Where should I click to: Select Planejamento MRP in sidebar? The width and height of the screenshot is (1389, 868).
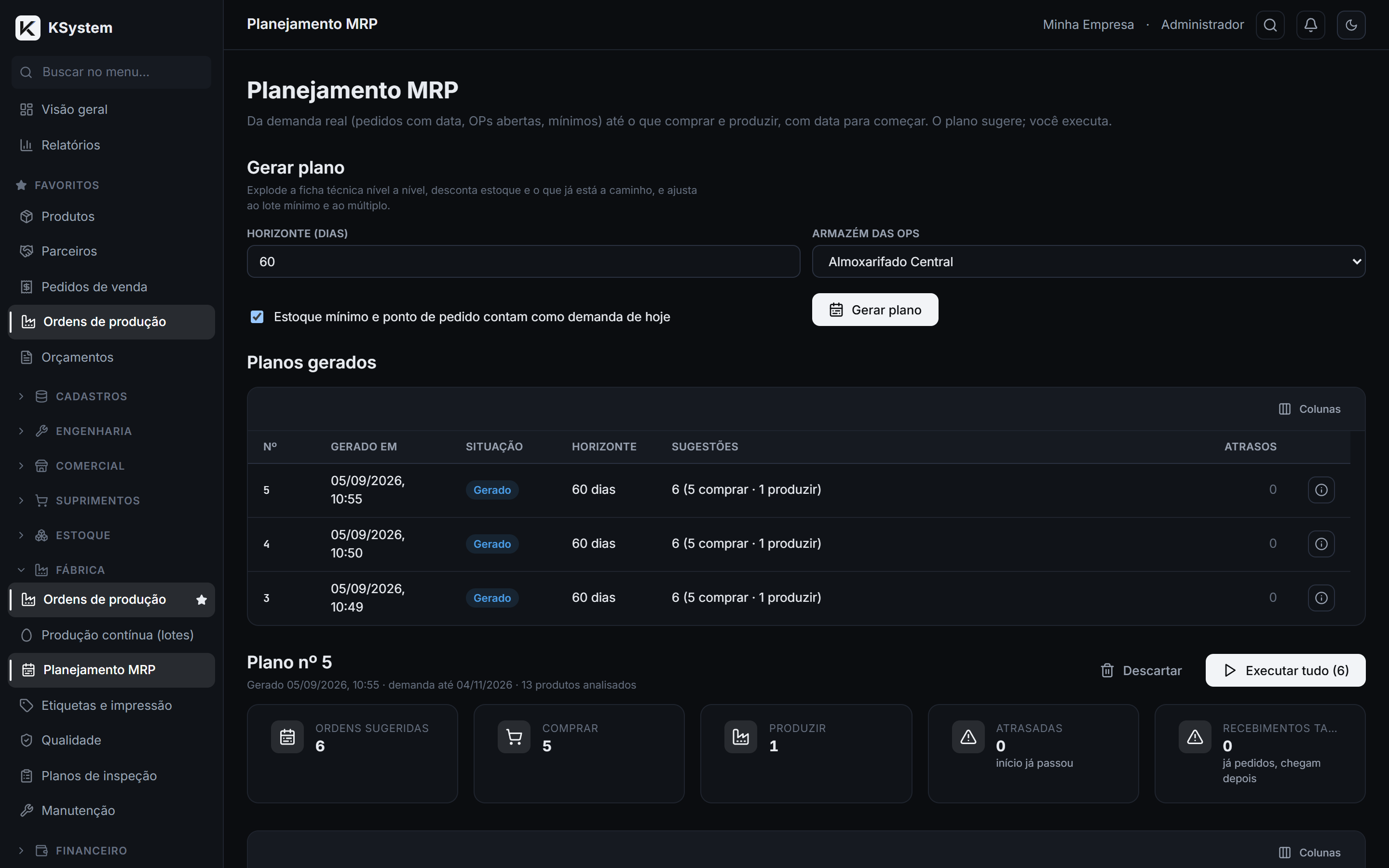(111, 670)
